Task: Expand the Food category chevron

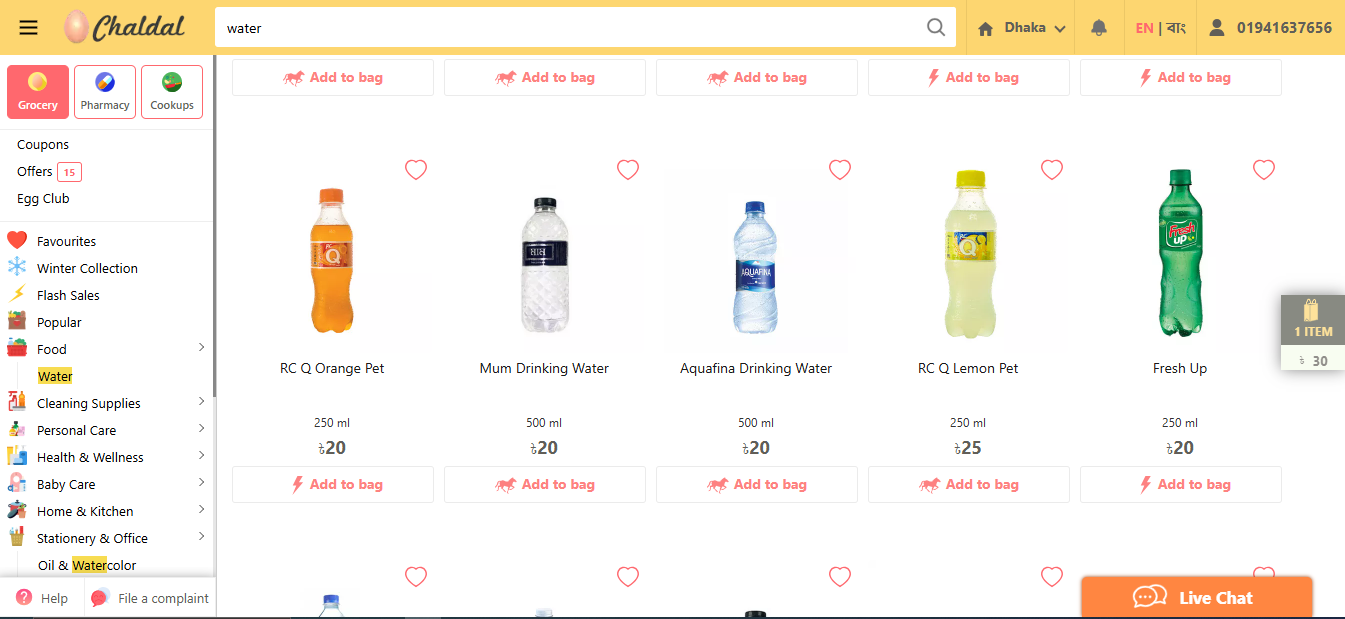Action: point(201,348)
